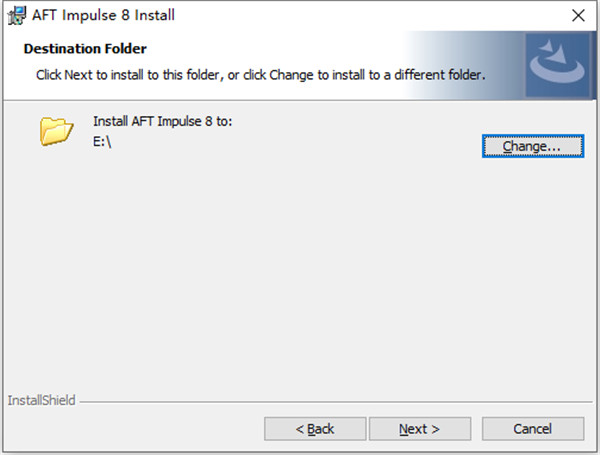Click the InstallShield brand label
This screenshot has height=455, width=600.
click(41, 401)
